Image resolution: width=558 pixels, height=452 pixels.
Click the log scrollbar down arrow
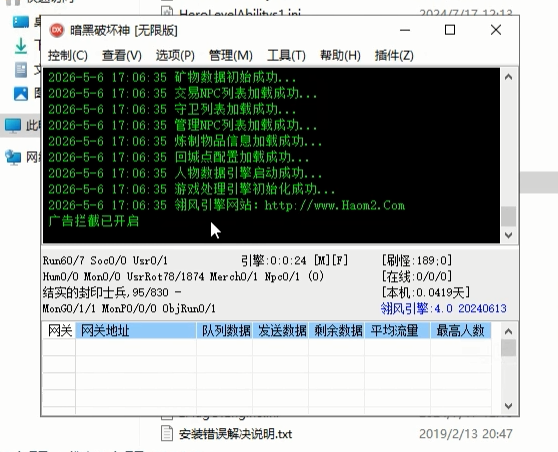[509, 235]
